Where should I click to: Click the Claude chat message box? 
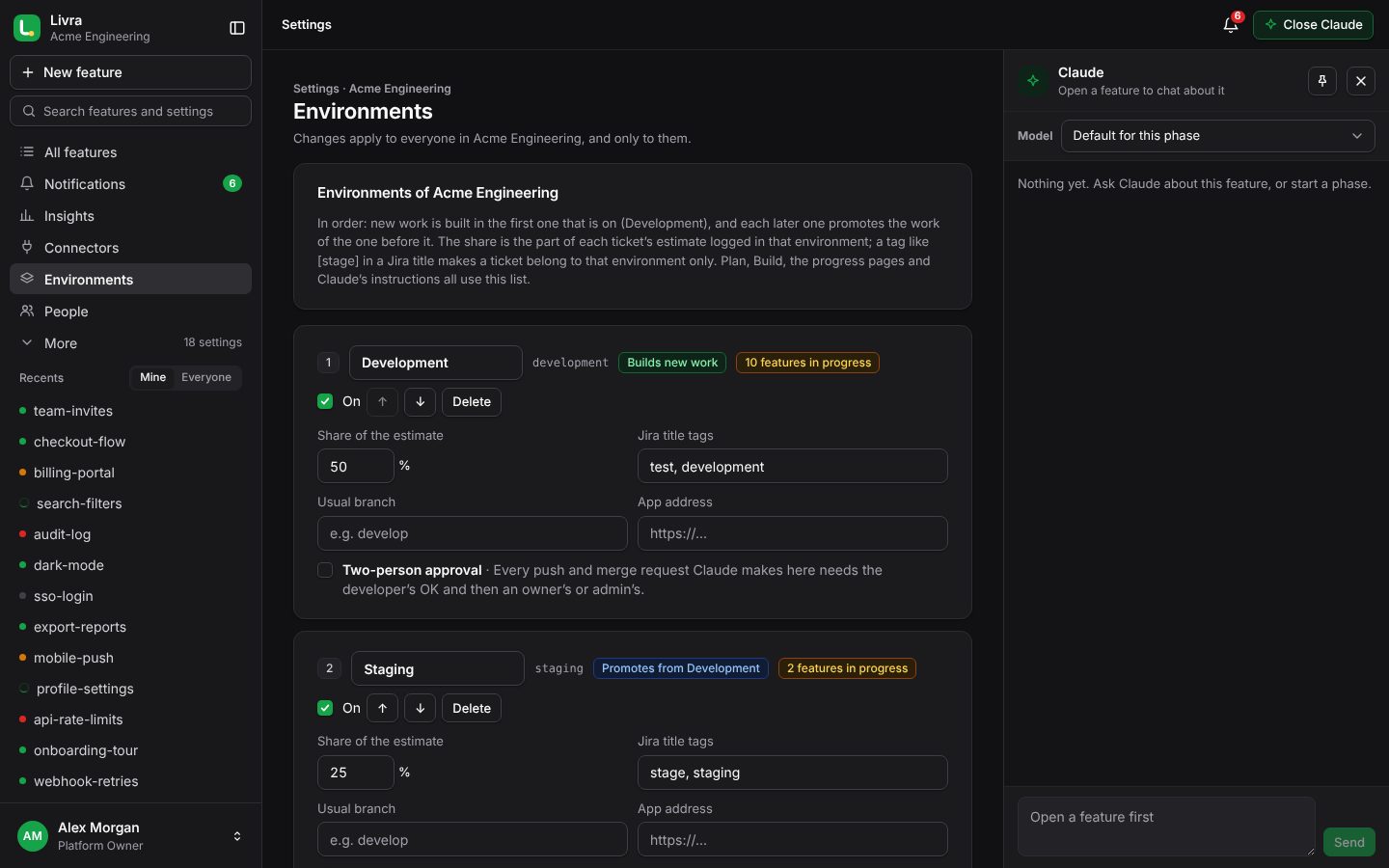click(x=1166, y=827)
